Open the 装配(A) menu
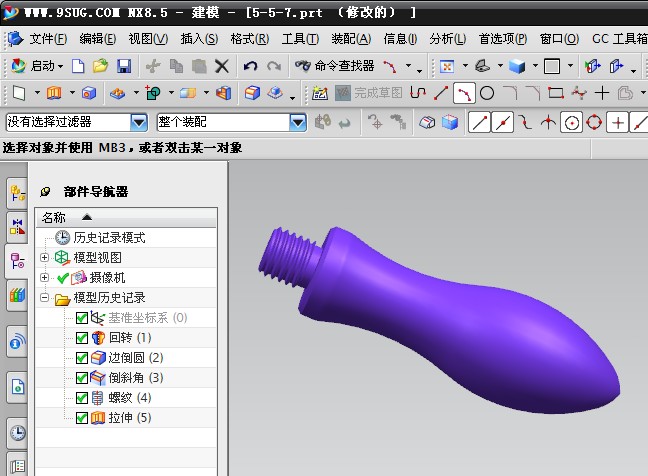 pyautogui.click(x=351, y=39)
